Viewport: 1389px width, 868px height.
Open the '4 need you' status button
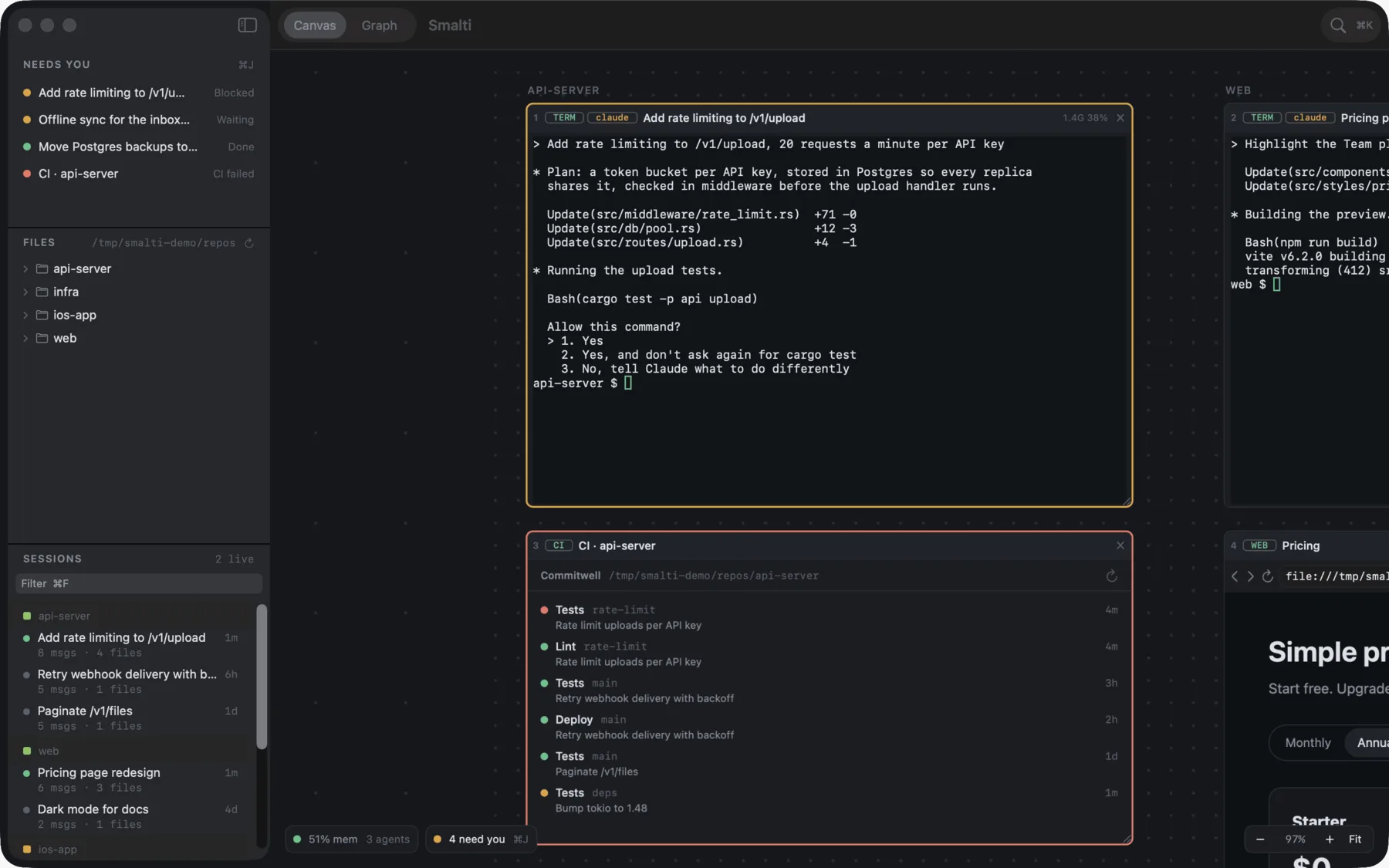click(x=479, y=839)
